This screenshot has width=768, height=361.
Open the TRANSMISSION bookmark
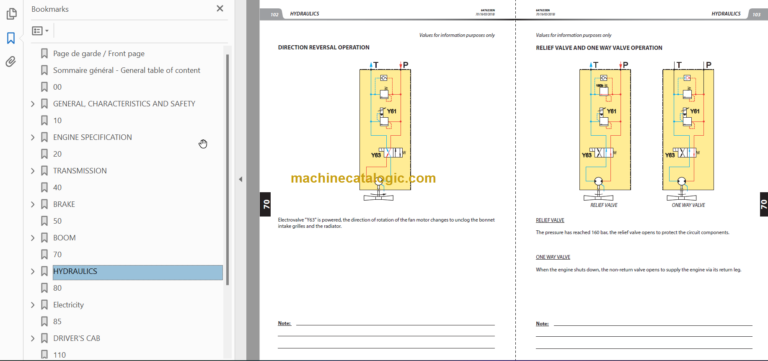(80, 170)
